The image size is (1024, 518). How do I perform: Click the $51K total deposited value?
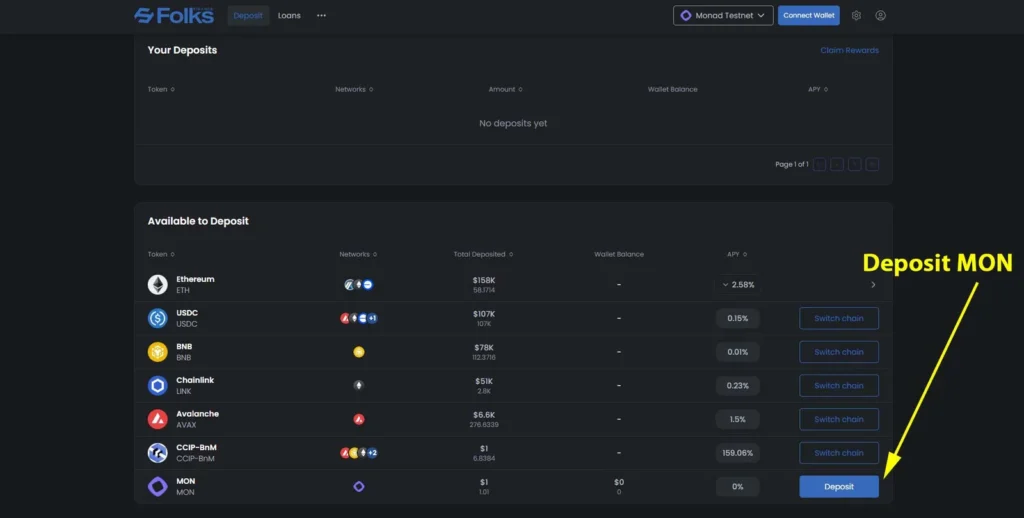tap(484, 381)
